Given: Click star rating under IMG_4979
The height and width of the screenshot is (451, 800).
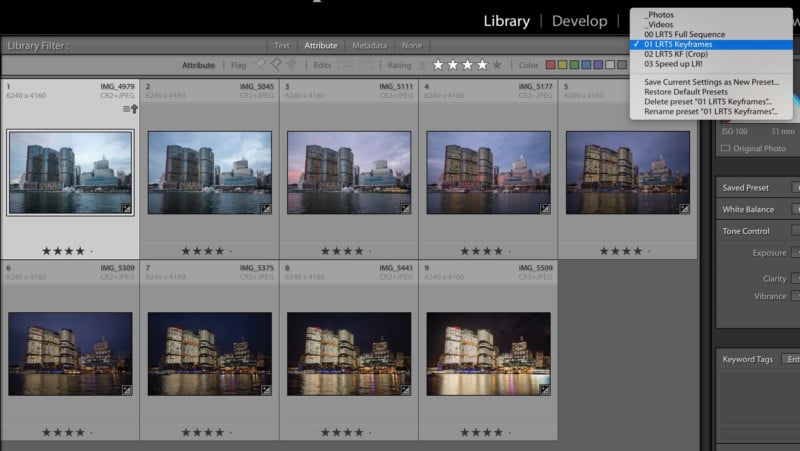Looking at the screenshot, I should [x=63, y=251].
